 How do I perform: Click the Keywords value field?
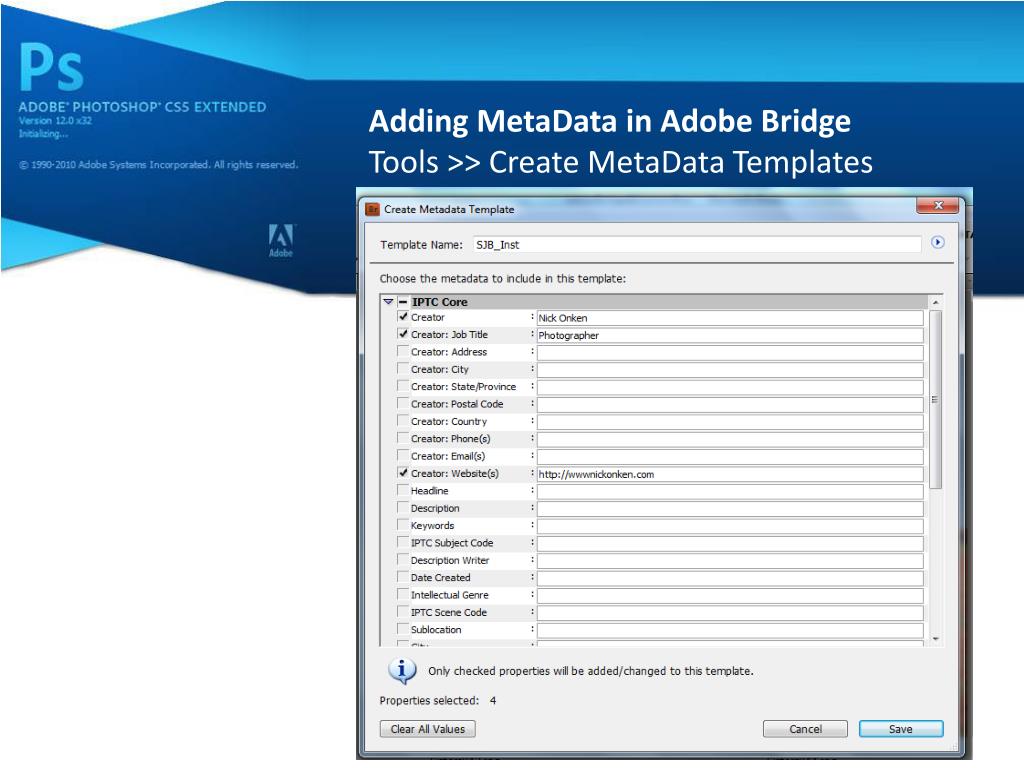click(x=730, y=526)
